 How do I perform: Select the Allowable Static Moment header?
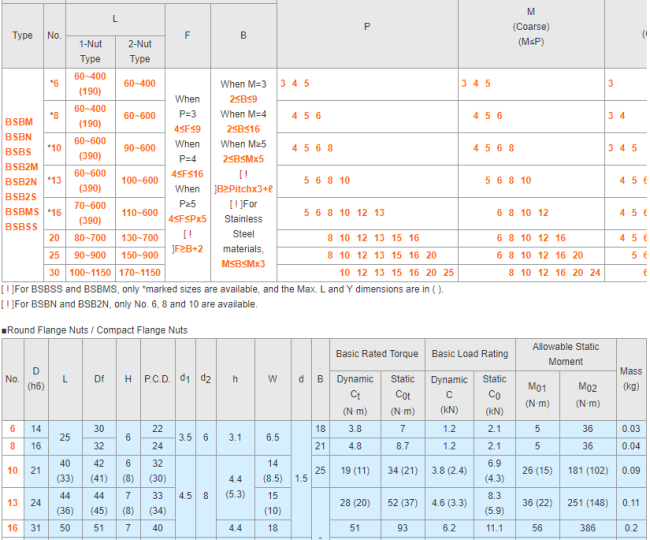click(x=565, y=354)
